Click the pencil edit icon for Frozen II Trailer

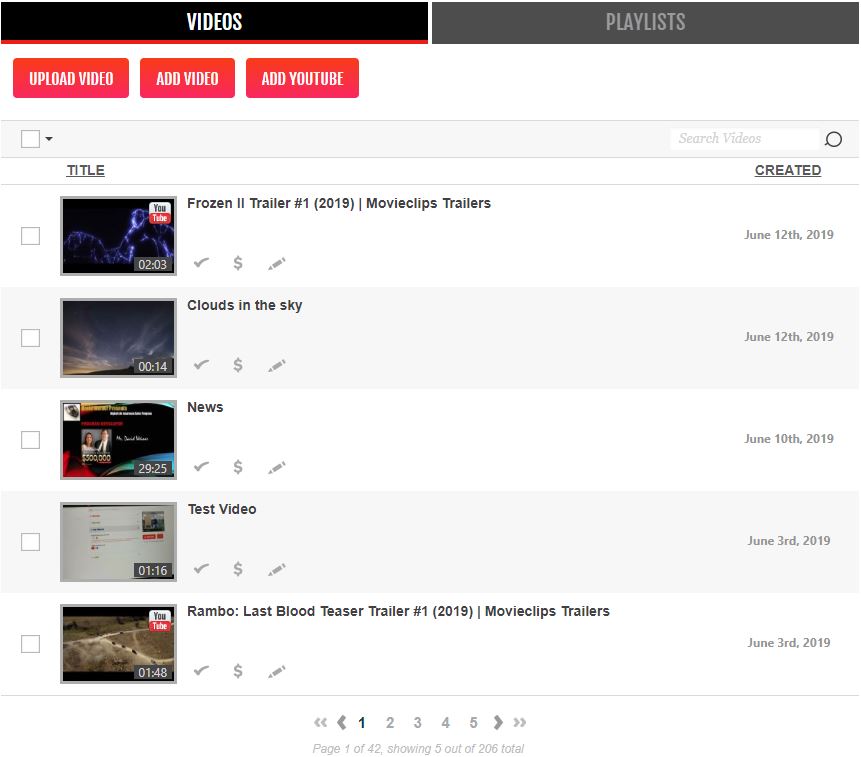point(277,264)
